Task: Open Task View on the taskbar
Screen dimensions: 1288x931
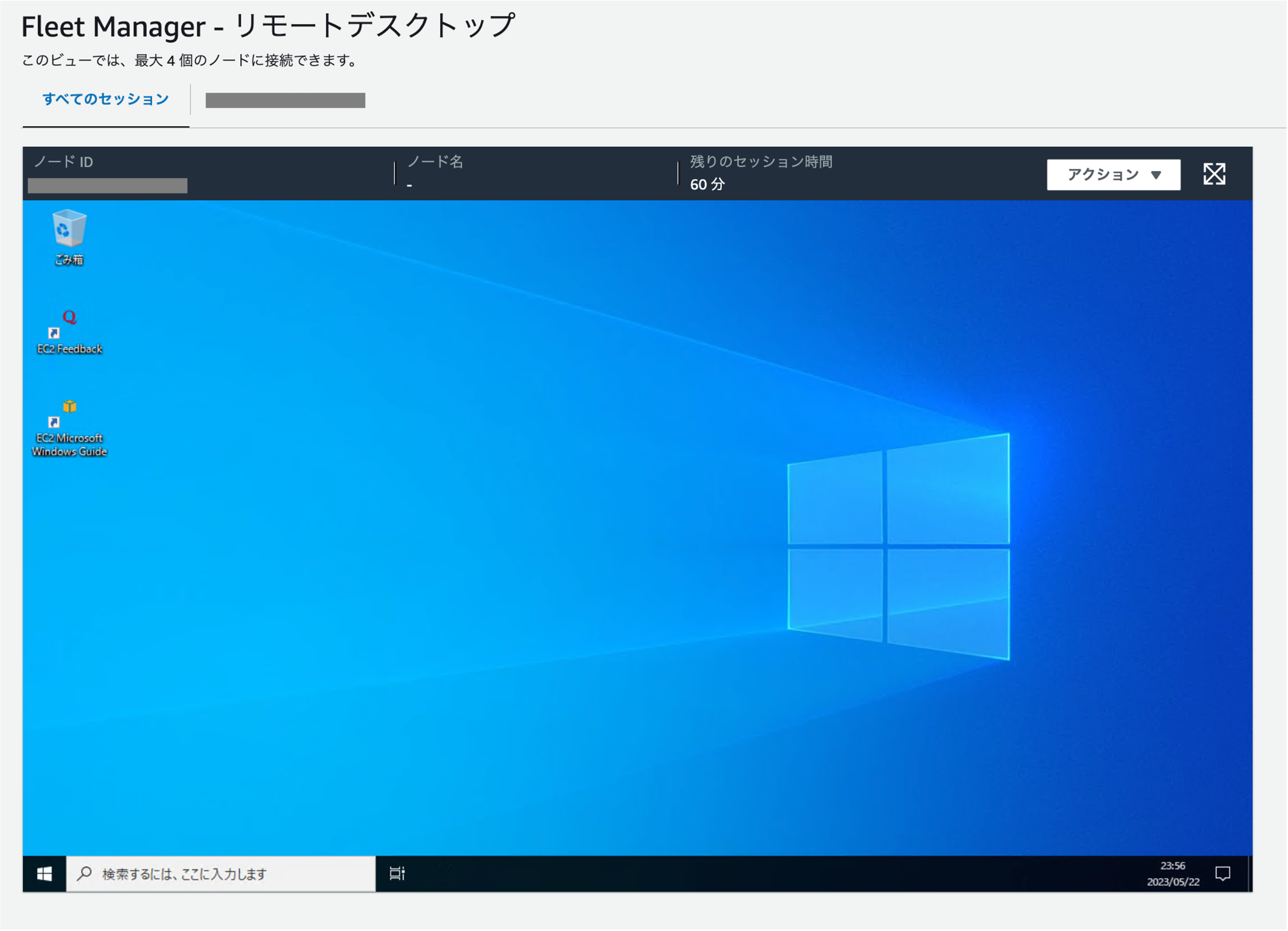Action: tap(397, 874)
